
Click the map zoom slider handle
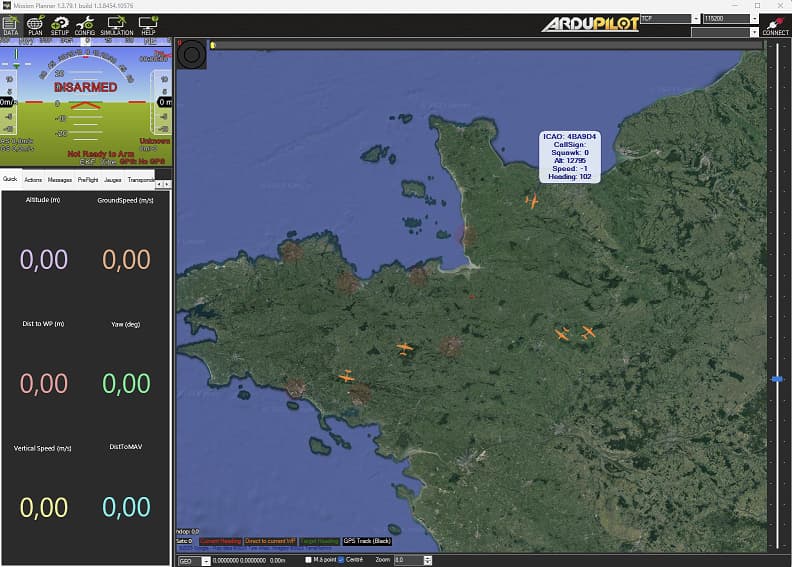[777, 379]
